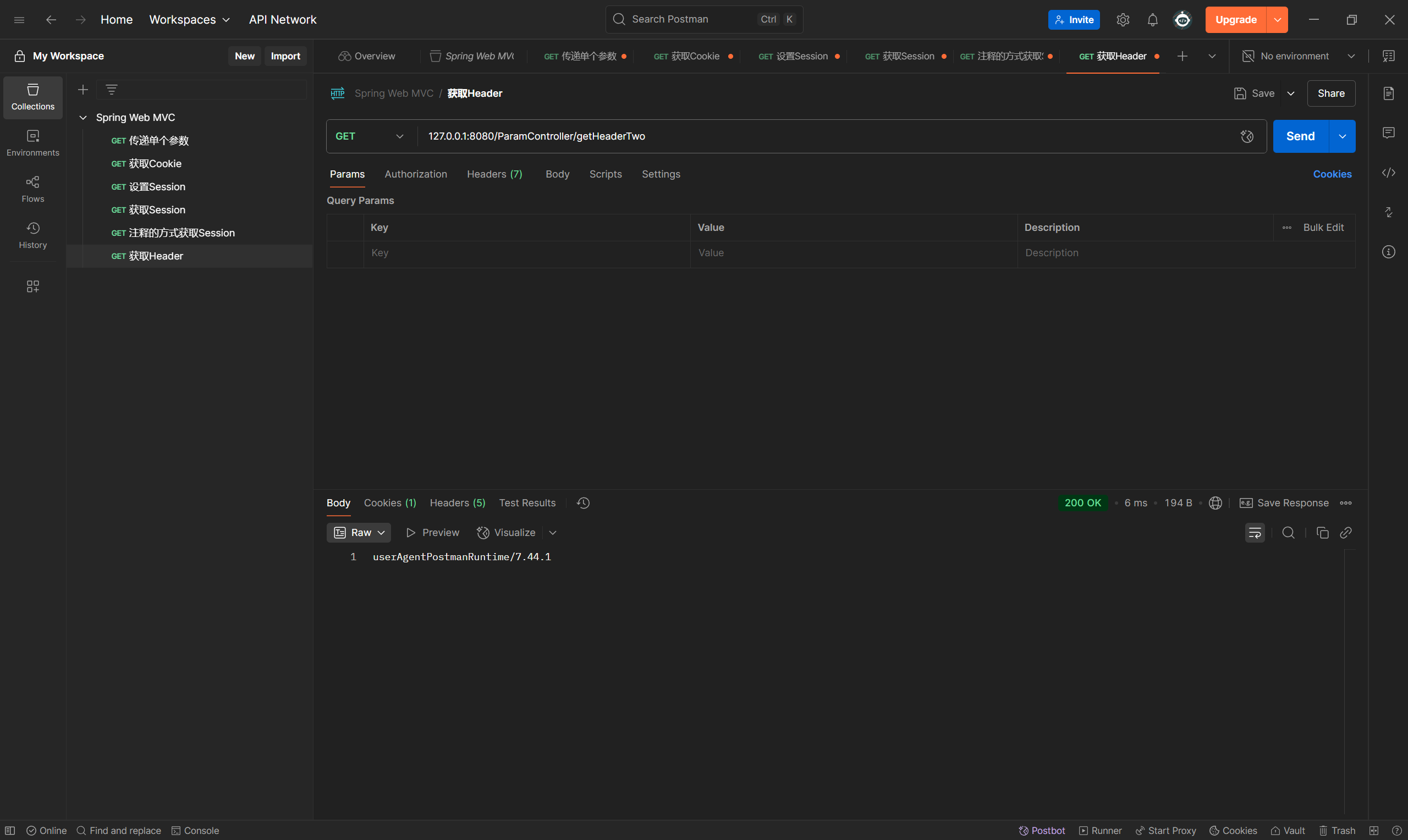Open the Cookies link near Send
The width and height of the screenshot is (1408, 840).
click(x=1332, y=174)
